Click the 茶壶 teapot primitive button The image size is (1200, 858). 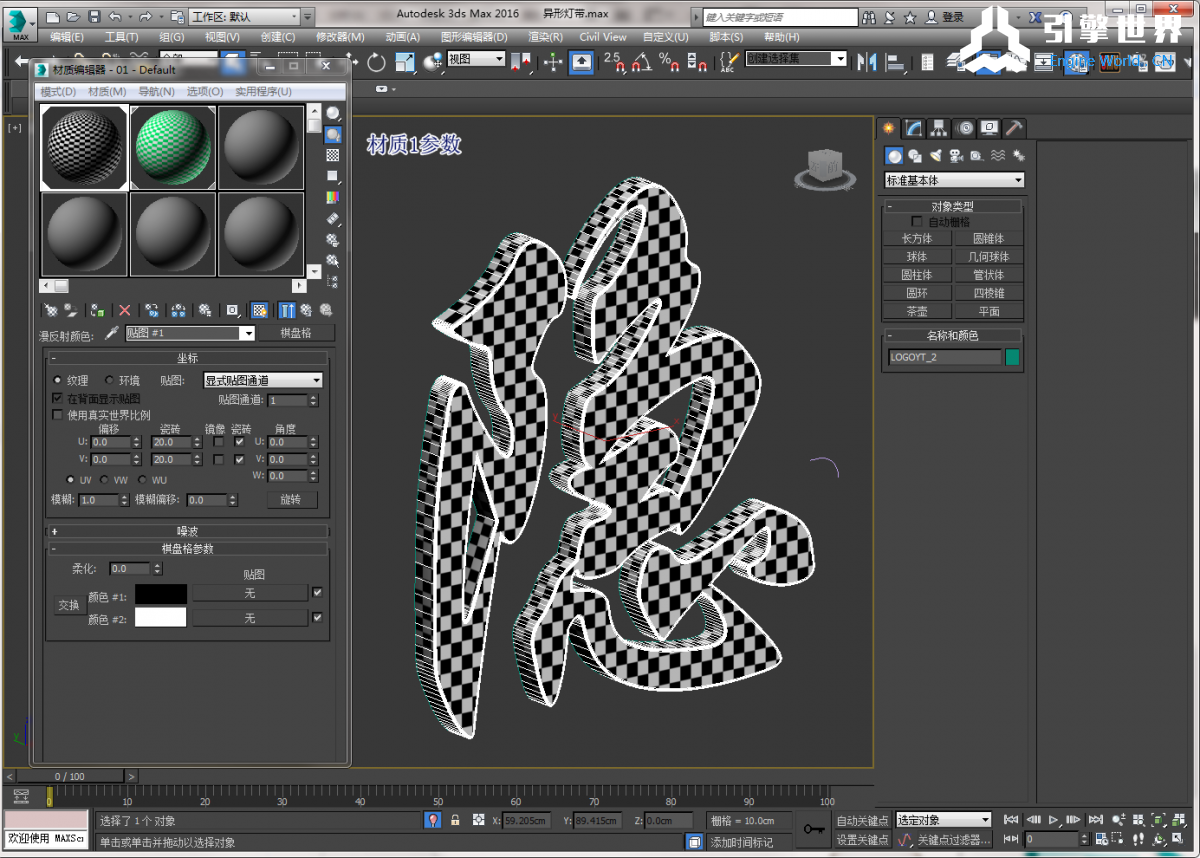point(917,311)
